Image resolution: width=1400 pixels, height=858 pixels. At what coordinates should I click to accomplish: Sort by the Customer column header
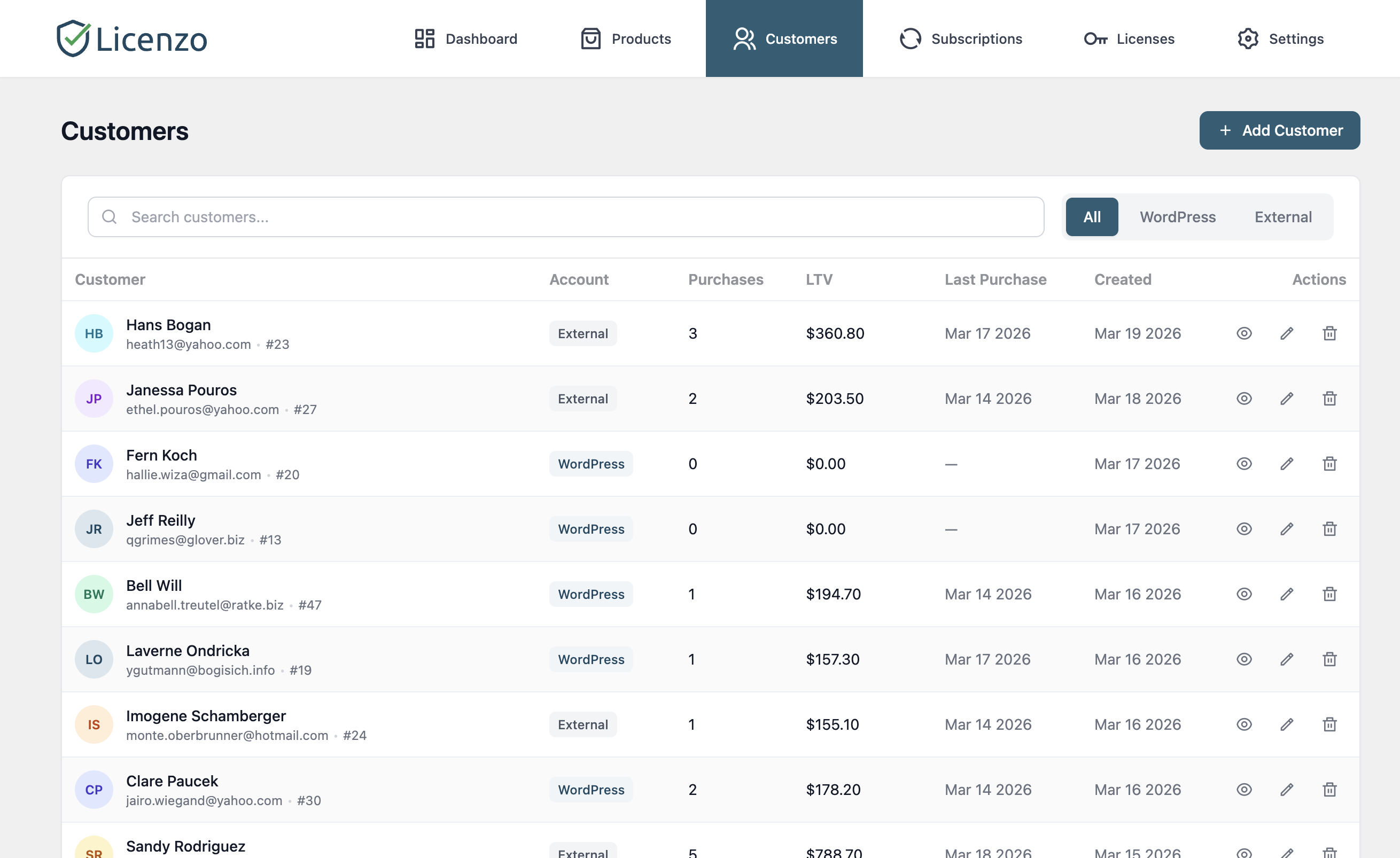[110, 279]
